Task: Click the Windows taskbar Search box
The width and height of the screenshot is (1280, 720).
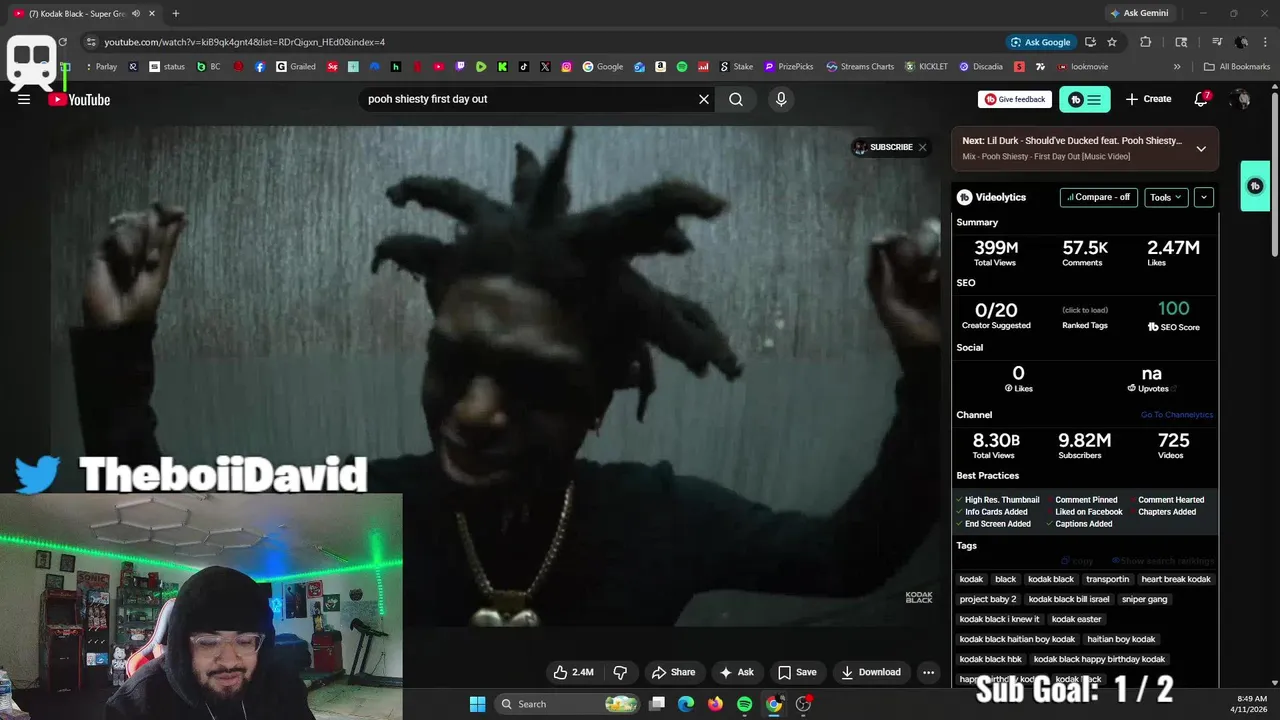Action: tap(567, 704)
